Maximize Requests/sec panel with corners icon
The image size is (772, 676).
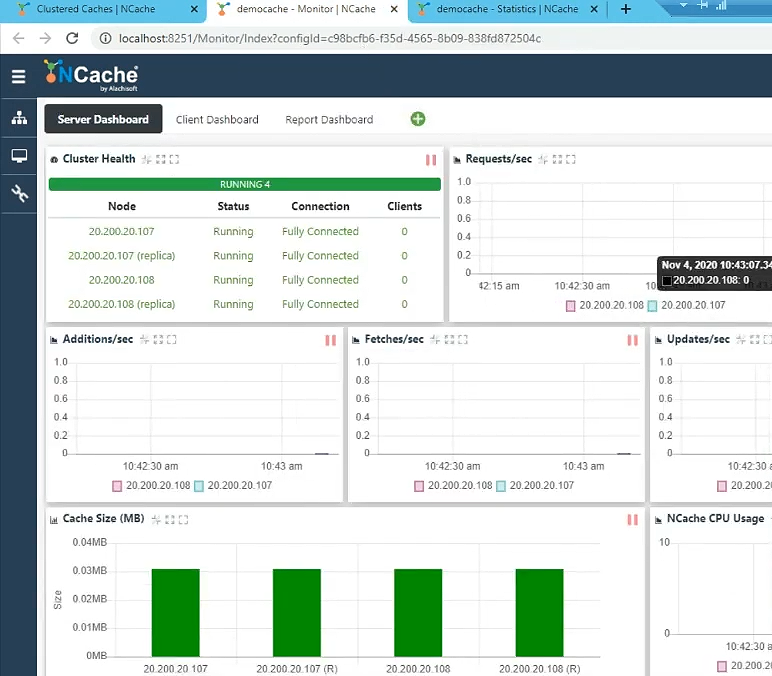coord(571,160)
